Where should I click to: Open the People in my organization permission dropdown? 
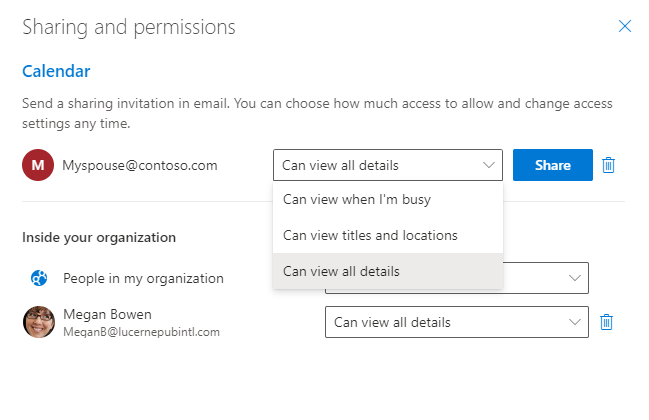(574, 278)
